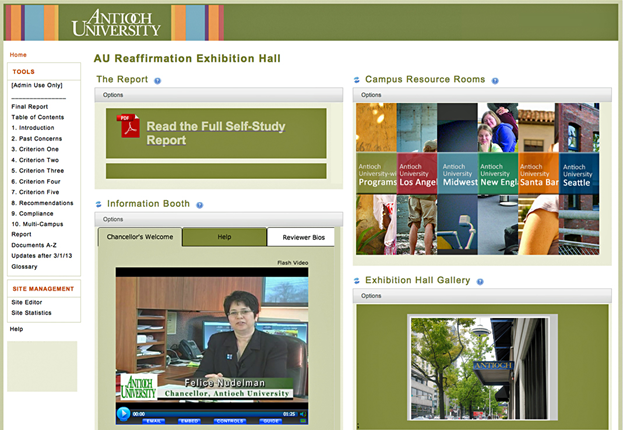The image size is (623, 430).
Task: Select the Santa Barbara campus tile
Action: tap(539, 179)
